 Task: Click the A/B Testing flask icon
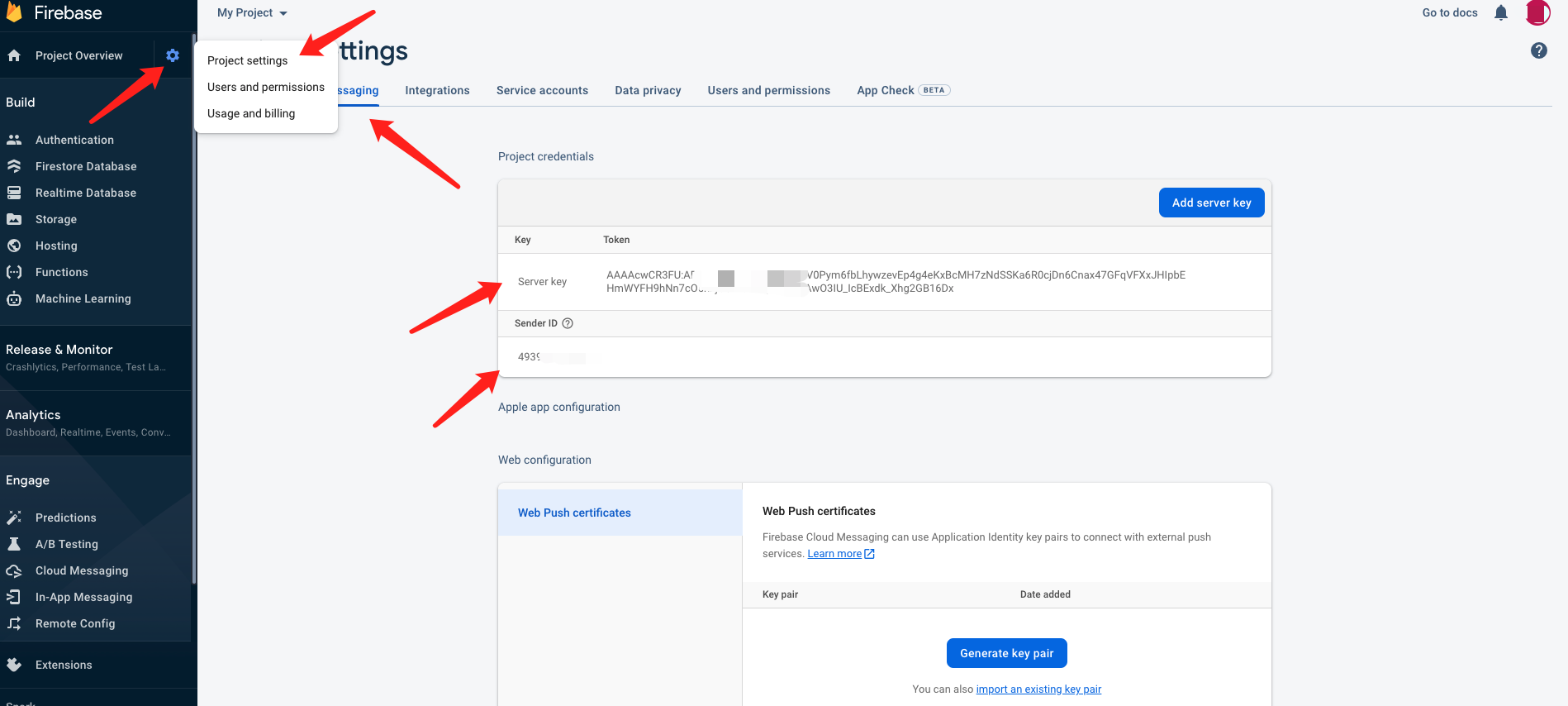pyautogui.click(x=14, y=544)
